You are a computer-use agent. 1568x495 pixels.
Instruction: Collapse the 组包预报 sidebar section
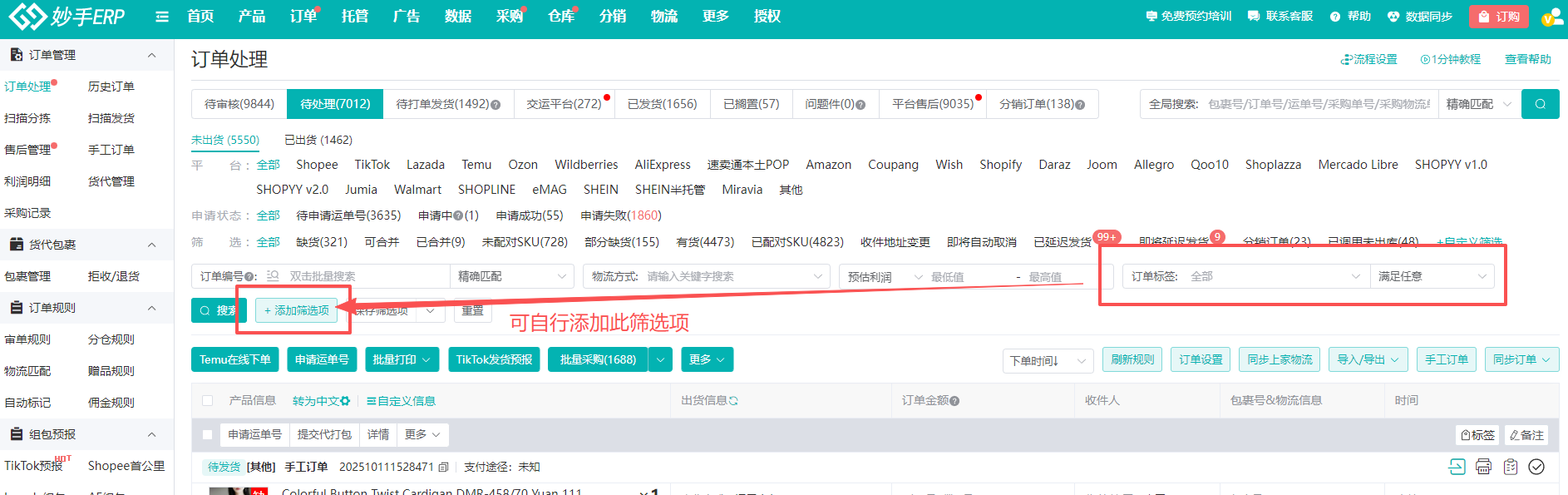pyautogui.click(x=151, y=434)
